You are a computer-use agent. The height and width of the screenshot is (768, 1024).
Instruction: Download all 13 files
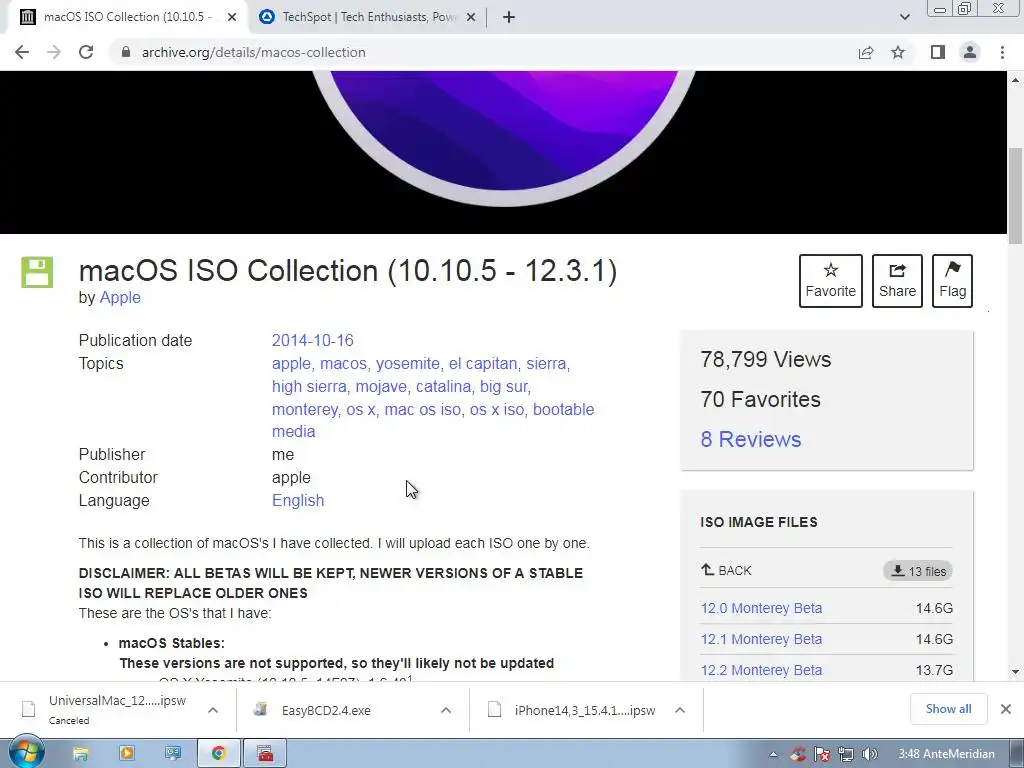pyautogui.click(x=918, y=571)
